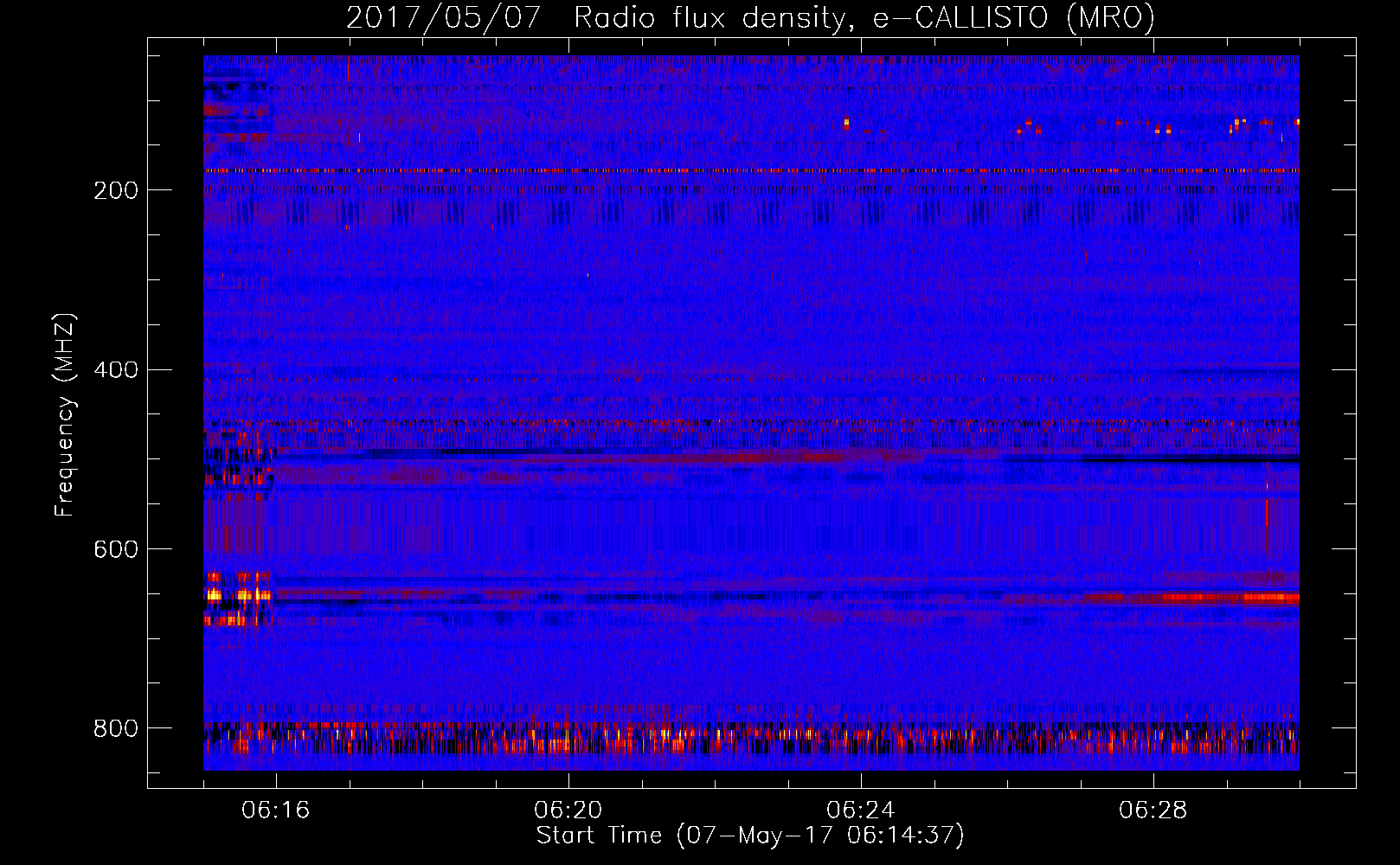Screen dimensions: 1400x865
Task: Select the 200 frequency tick label
Action: [x=116, y=190]
